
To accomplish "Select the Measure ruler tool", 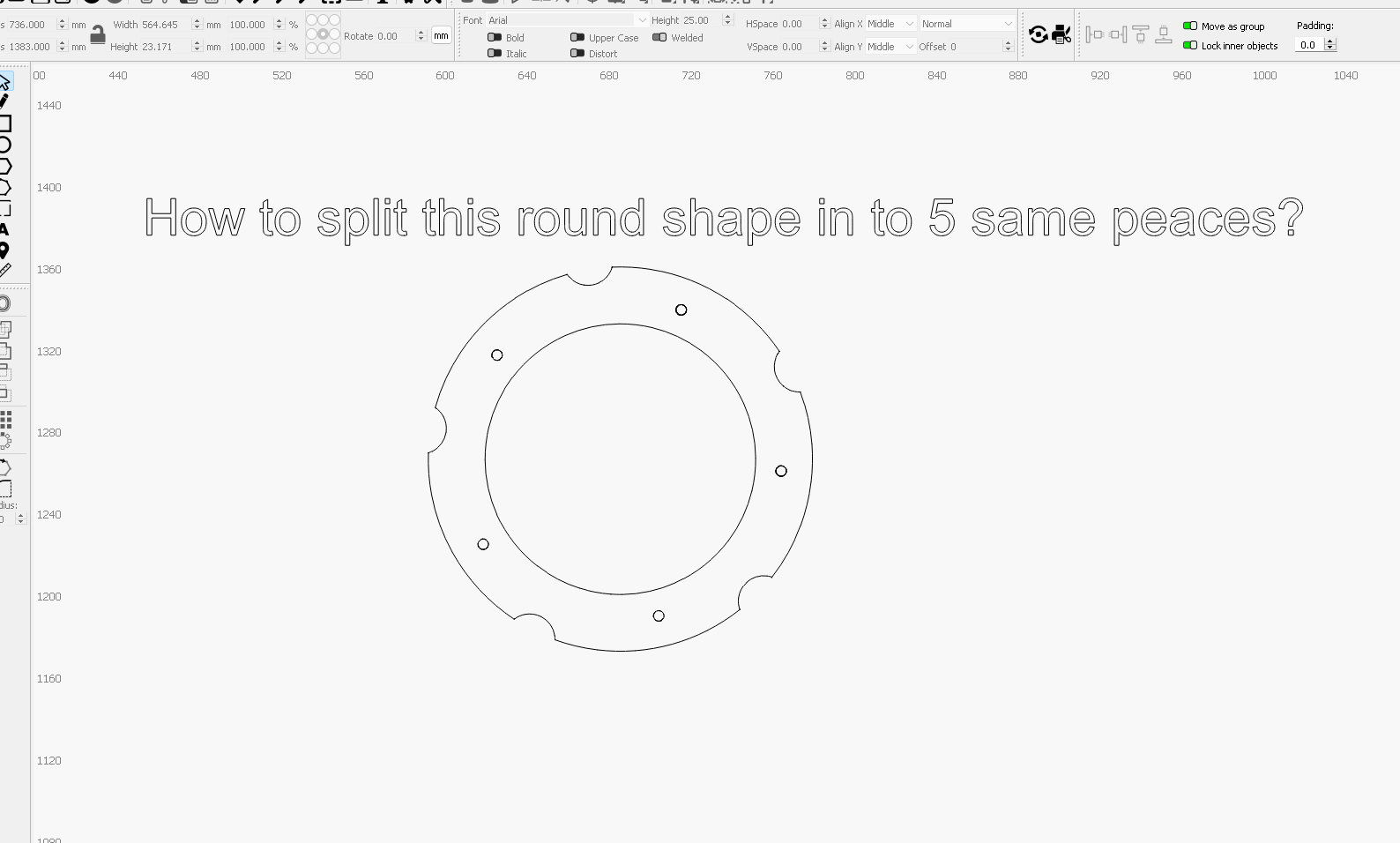I will point(4,271).
